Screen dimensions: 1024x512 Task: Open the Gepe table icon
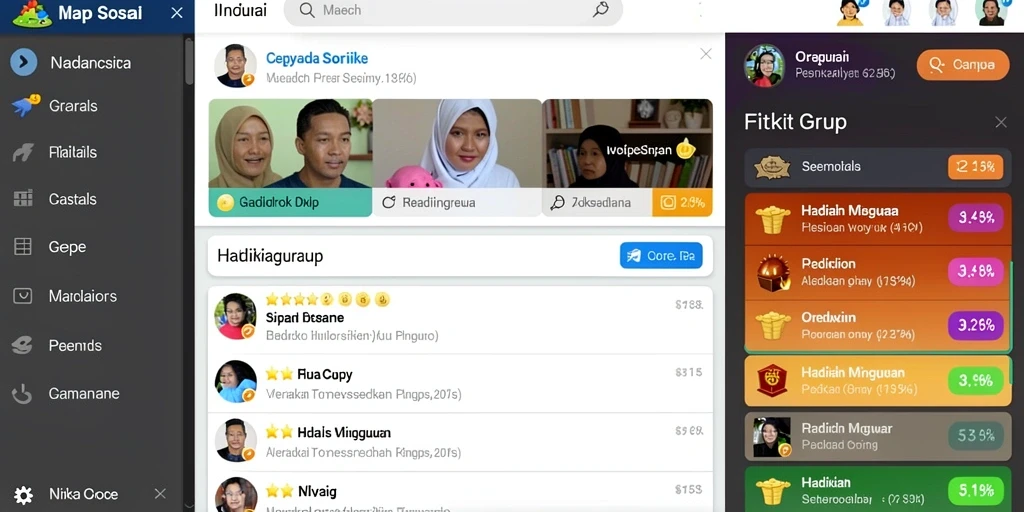point(23,246)
